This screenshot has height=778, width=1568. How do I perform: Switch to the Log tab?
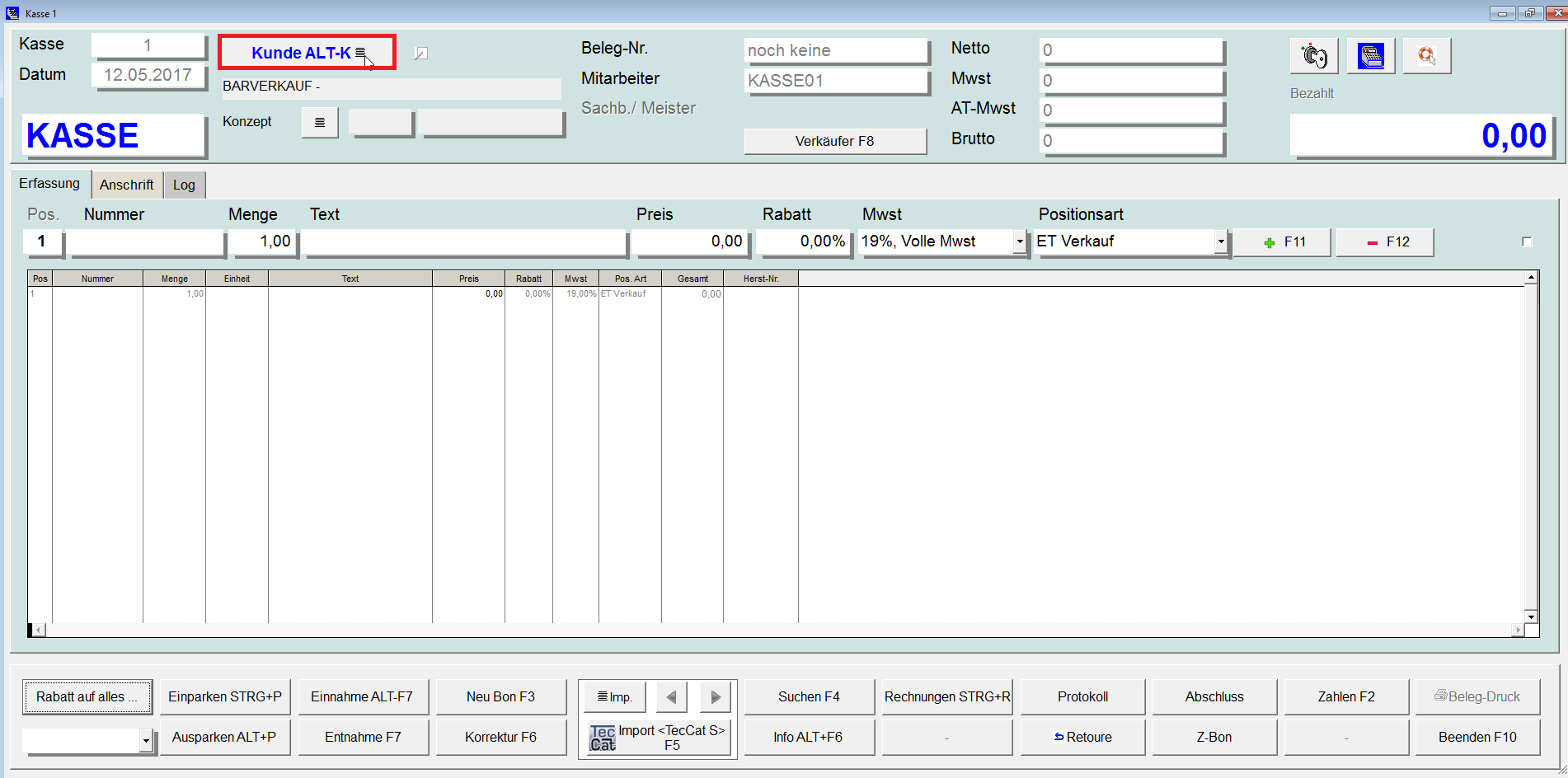(x=184, y=185)
